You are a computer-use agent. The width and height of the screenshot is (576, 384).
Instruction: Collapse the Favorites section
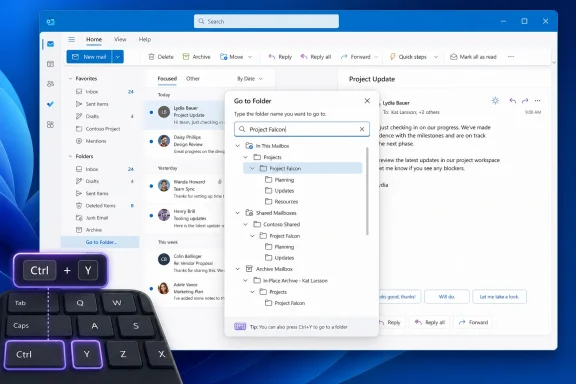pyautogui.click(x=70, y=79)
